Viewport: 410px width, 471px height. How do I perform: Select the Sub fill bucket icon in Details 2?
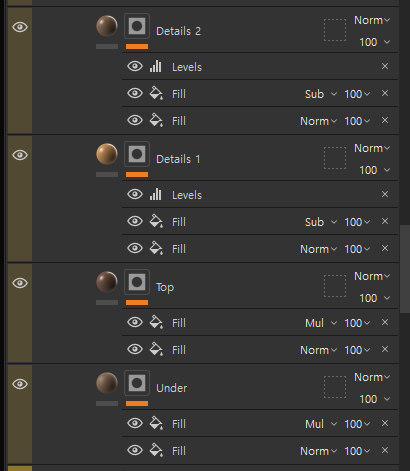156,94
